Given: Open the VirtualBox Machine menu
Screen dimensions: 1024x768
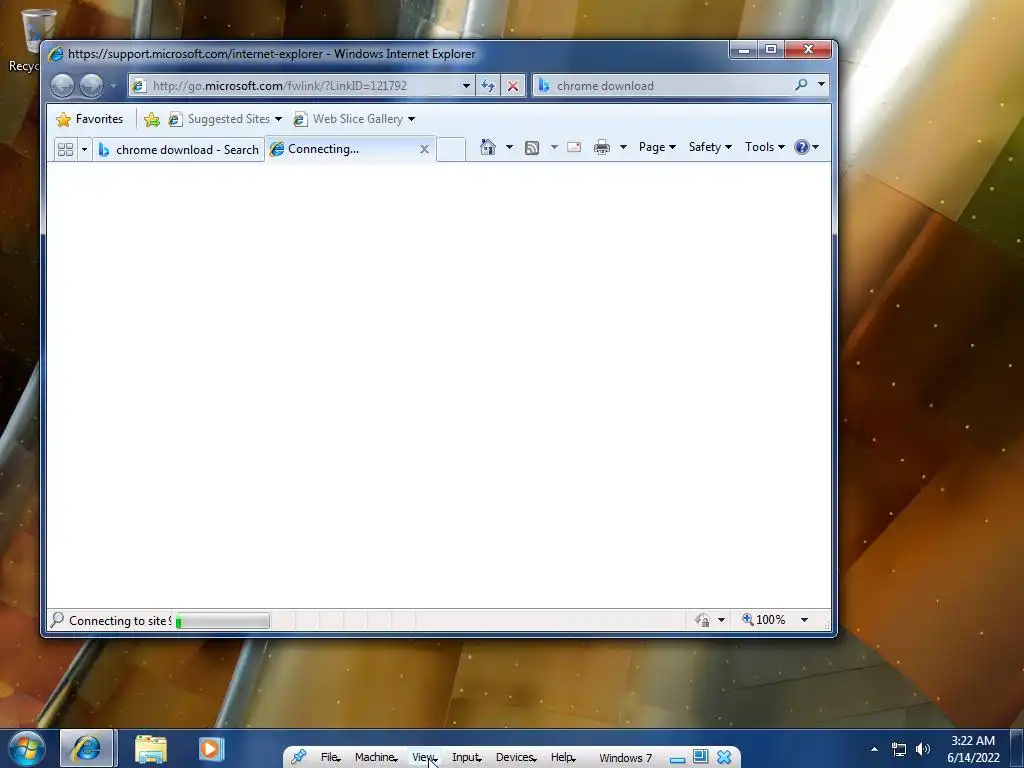Looking at the screenshot, I should coord(376,757).
